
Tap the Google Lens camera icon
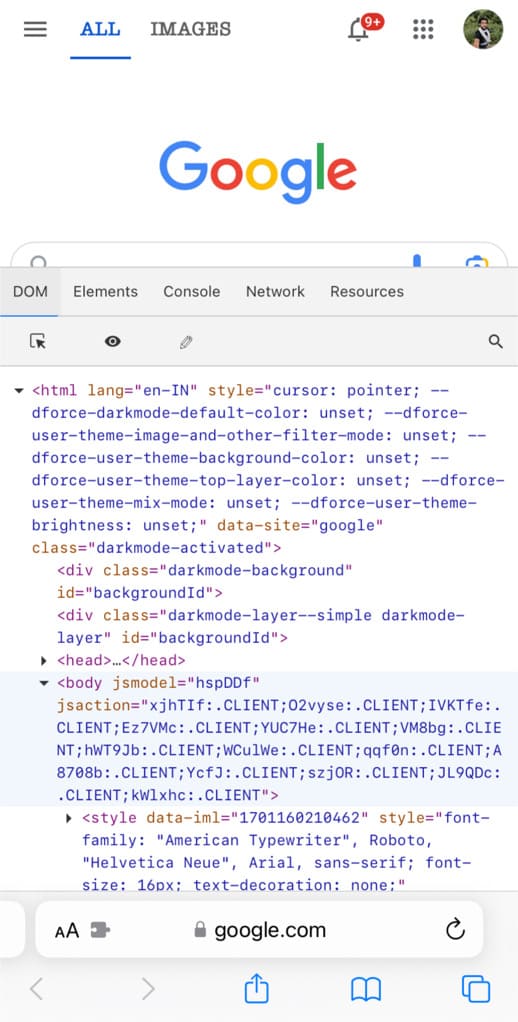click(x=477, y=262)
